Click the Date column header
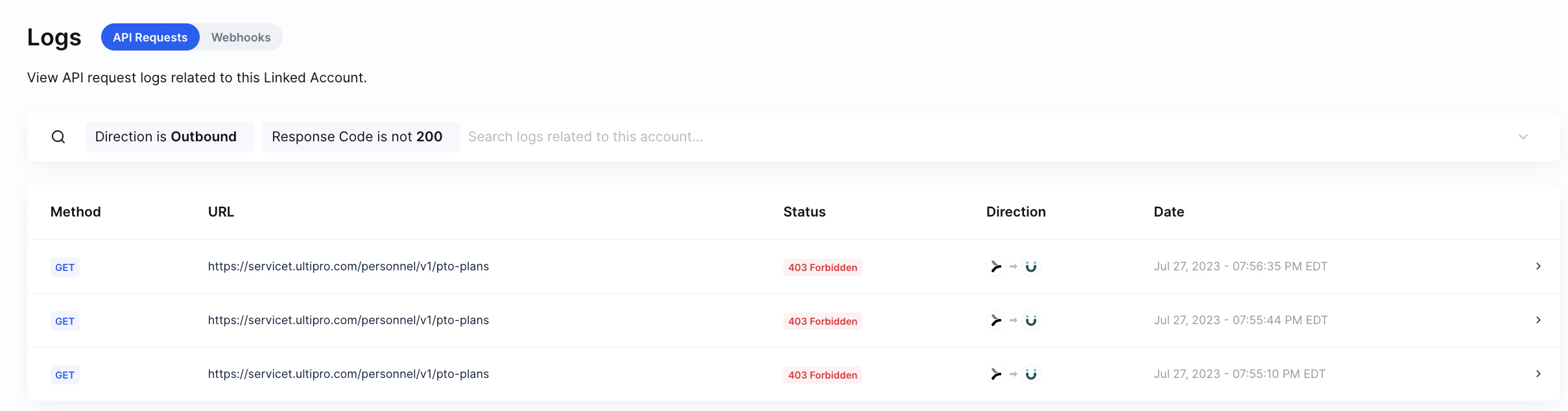This screenshot has width=1568, height=411. [1169, 212]
